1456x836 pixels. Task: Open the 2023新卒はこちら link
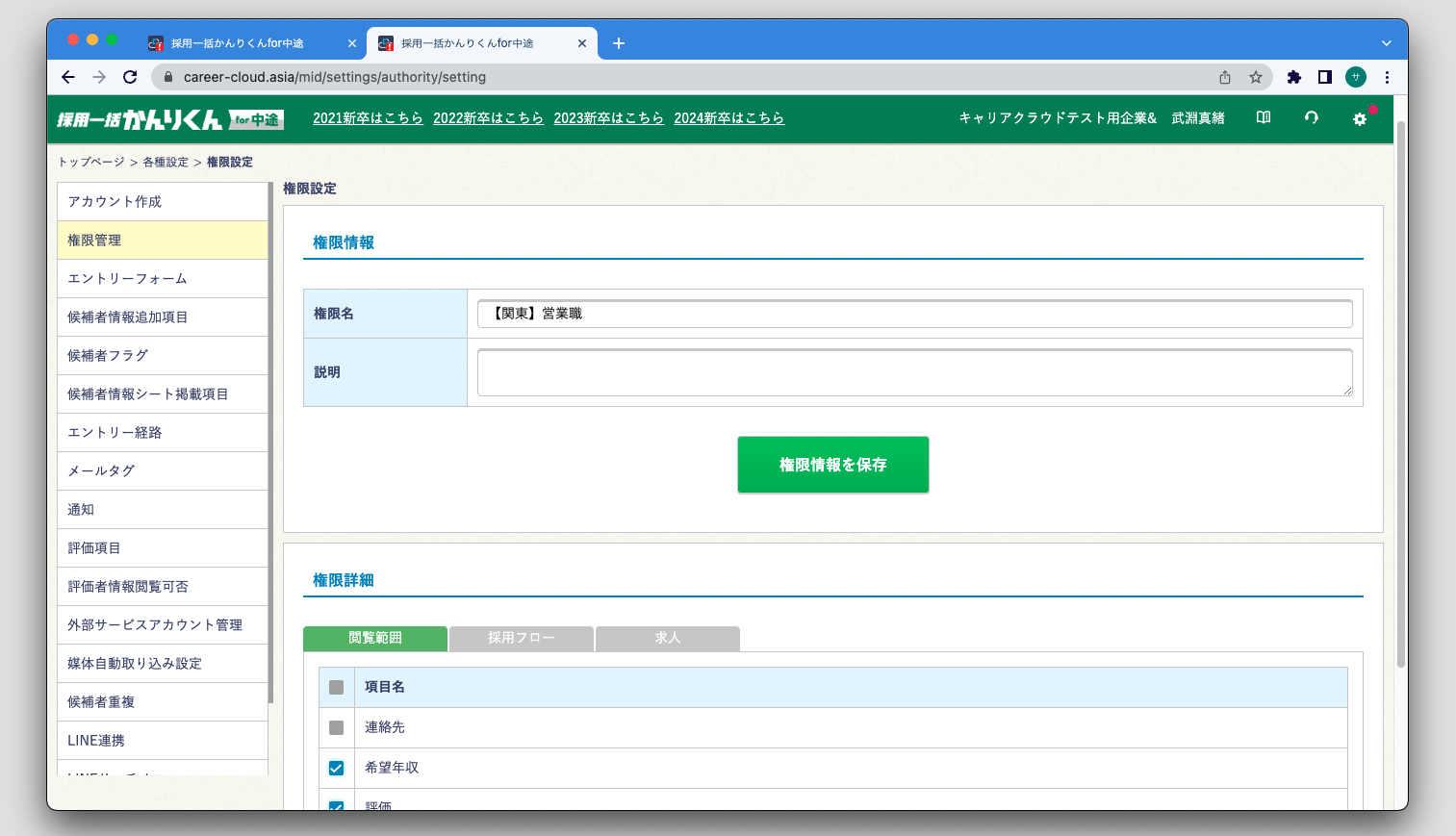pos(608,118)
